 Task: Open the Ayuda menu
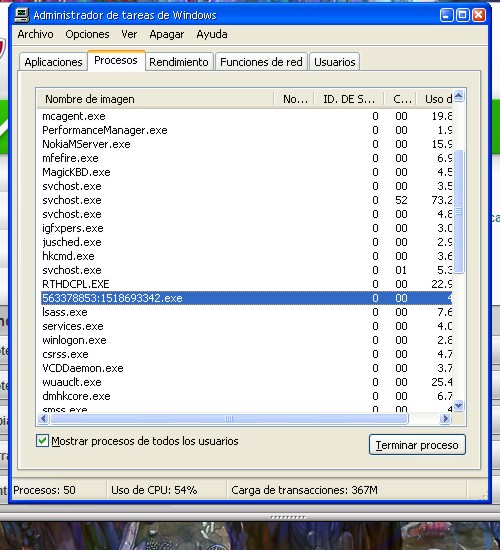pos(212,34)
